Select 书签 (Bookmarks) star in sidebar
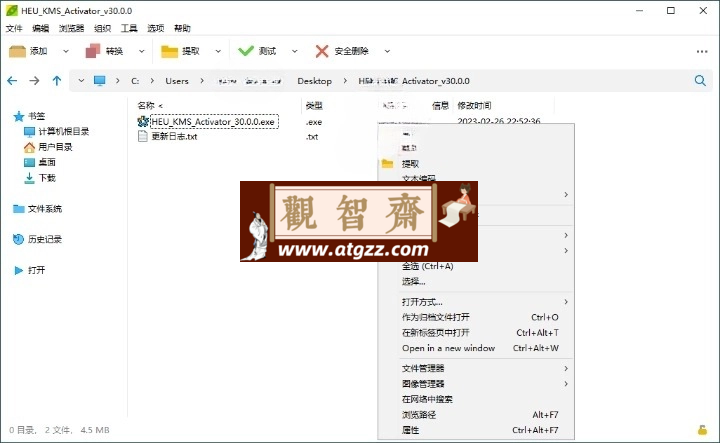 click(x=29, y=116)
